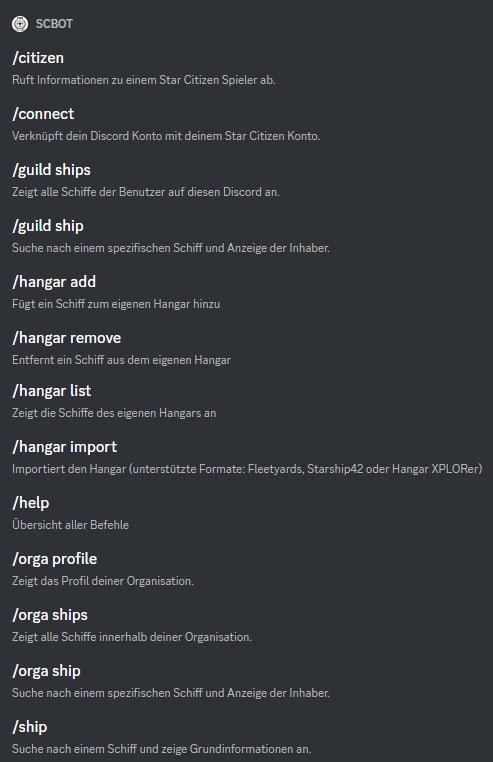Click 'Fügt ein Schiff zum eigenen Hangar hinzu'
The width and height of the screenshot is (493, 762).
click(116, 304)
